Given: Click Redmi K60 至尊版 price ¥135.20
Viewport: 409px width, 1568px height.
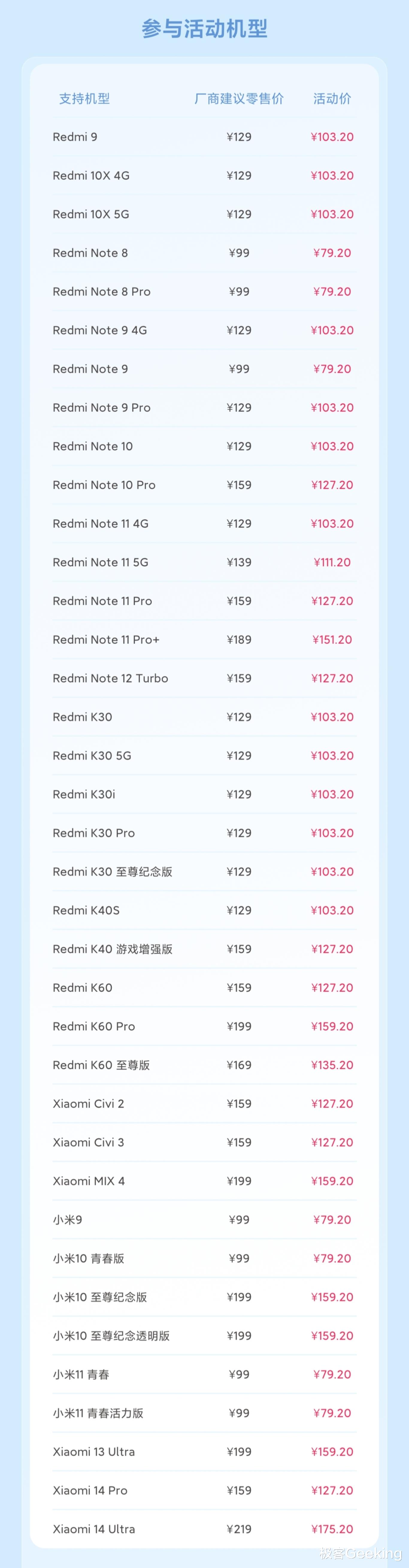Looking at the screenshot, I should pyautogui.click(x=332, y=1065).
